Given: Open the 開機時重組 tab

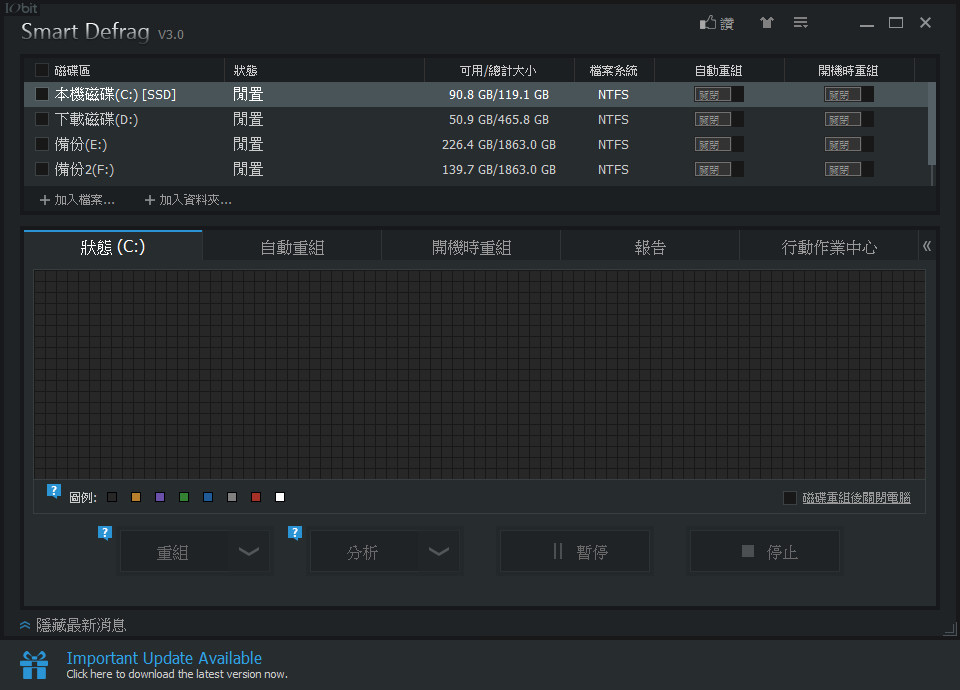Looking at the screenshot, I should [471, 247].
